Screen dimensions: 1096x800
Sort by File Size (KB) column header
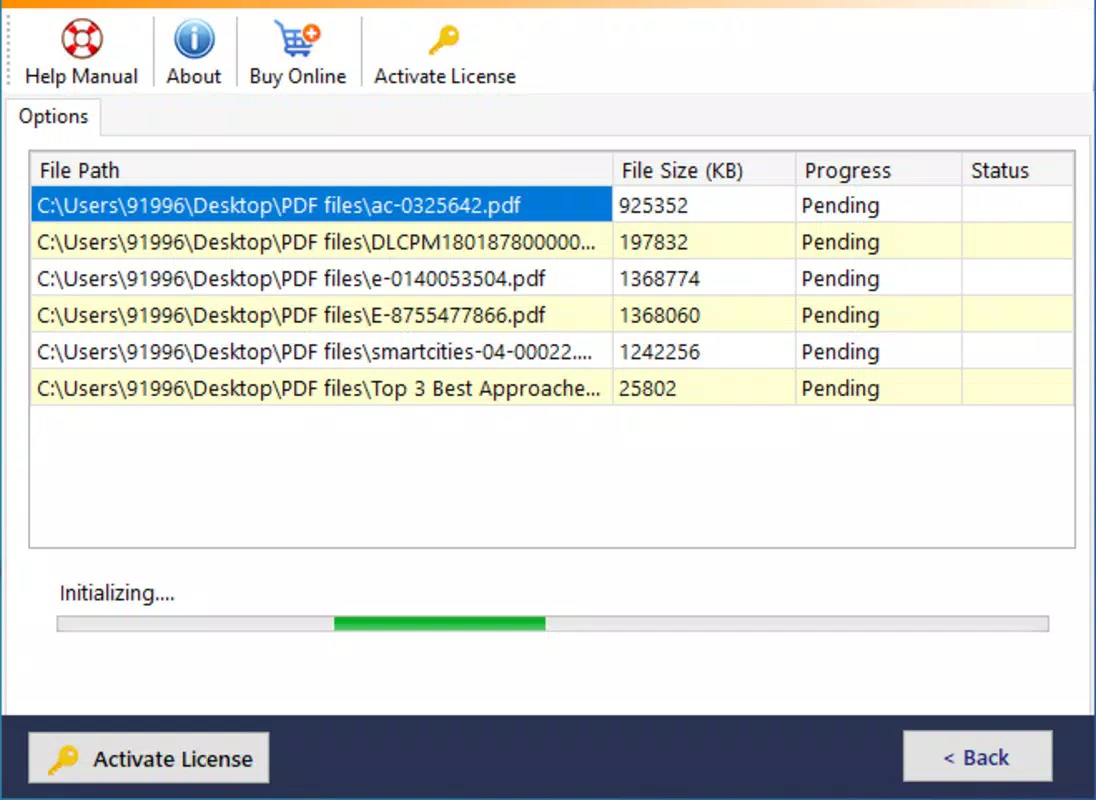pyautogui.click(x=705, y=170)
